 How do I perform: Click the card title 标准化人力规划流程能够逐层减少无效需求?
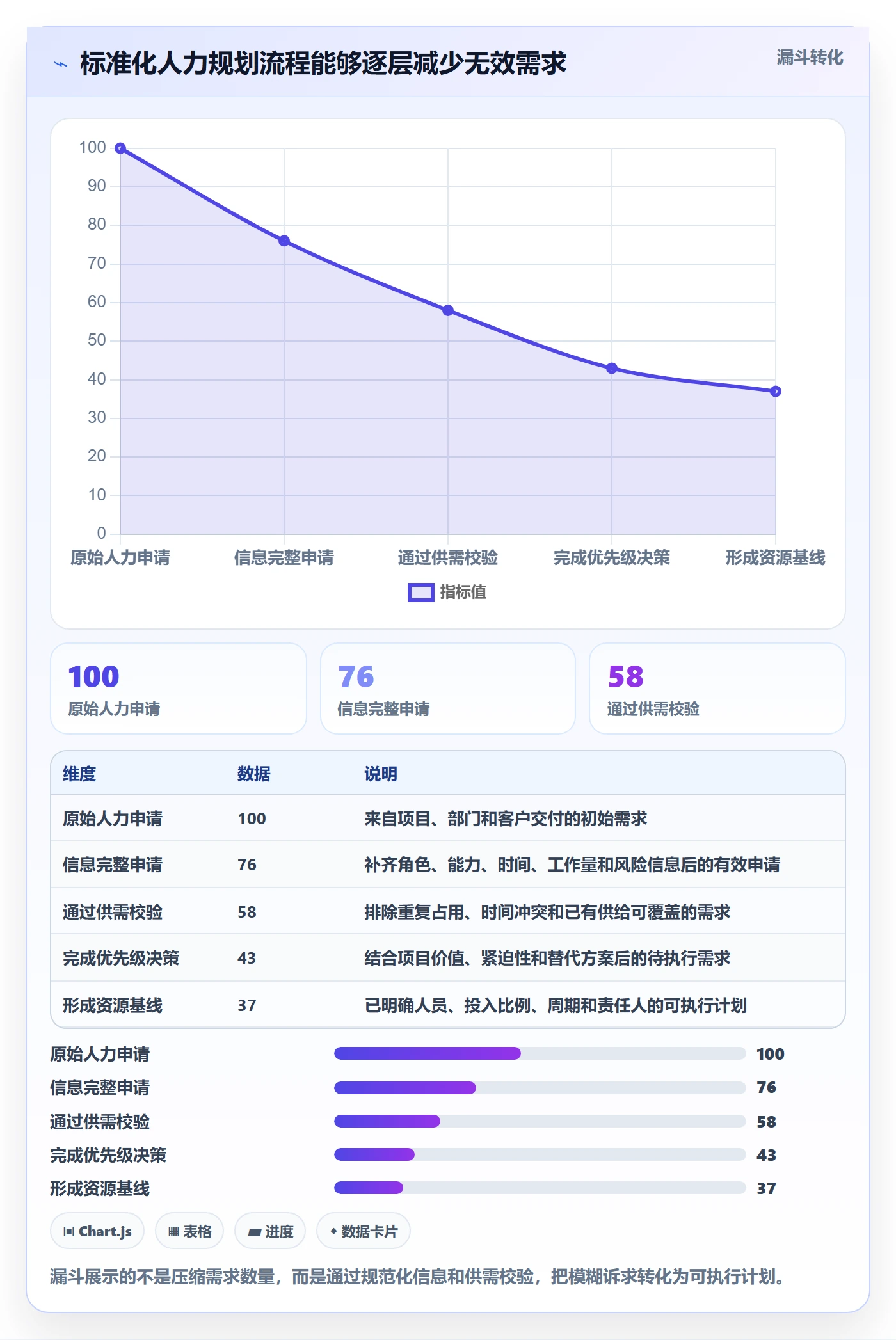point(323,63)
